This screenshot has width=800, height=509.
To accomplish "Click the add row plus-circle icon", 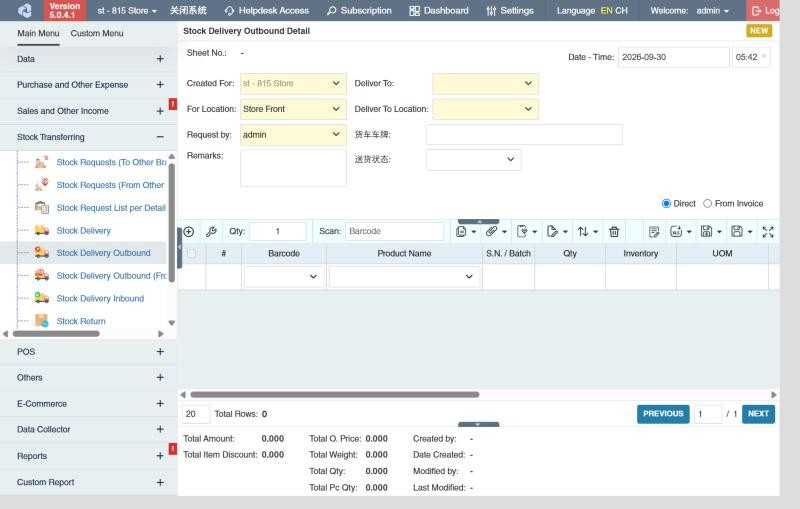I will coord(189,232).
